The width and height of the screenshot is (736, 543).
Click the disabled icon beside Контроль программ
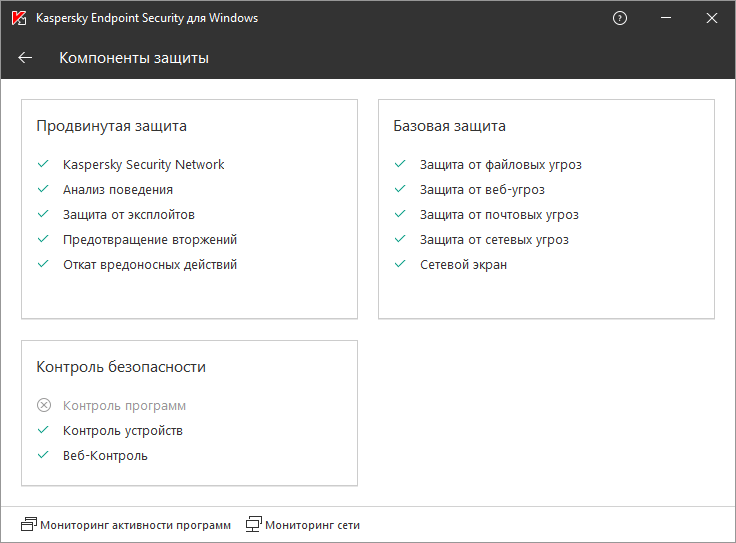coord(43,406)
